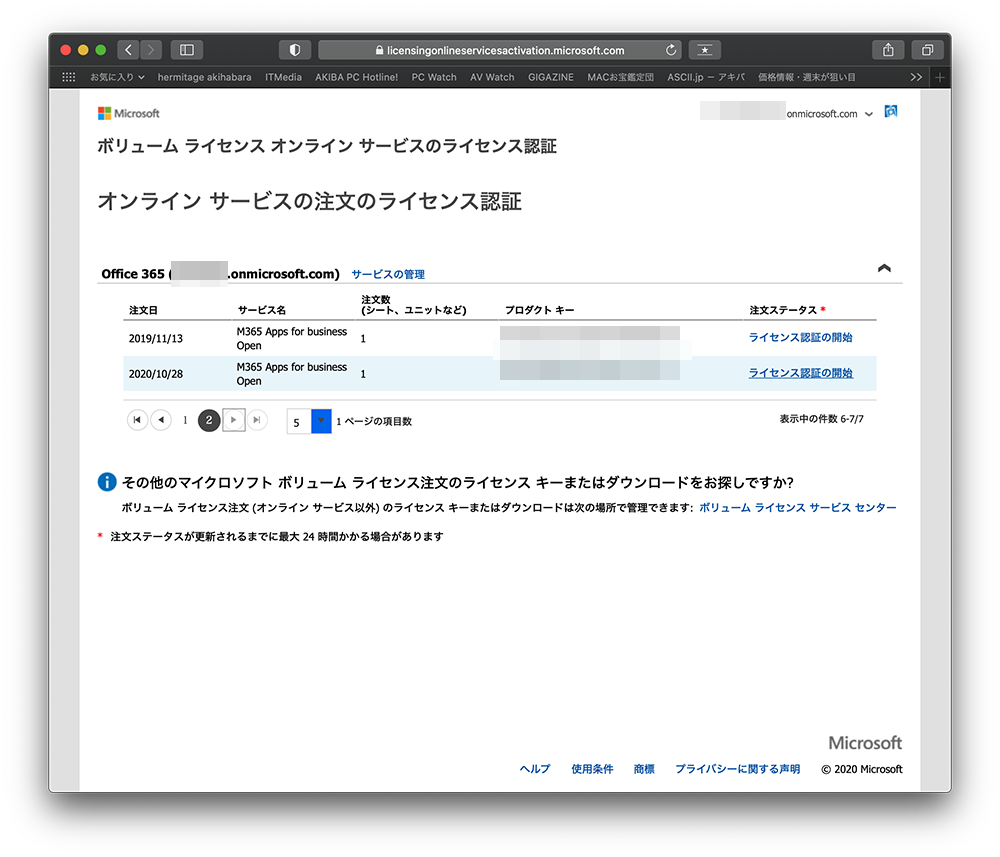Open the PC Watch bookmark
The width and height of the screenshot is (1000, 857).
pyautogui.click(x=434, y=77)
